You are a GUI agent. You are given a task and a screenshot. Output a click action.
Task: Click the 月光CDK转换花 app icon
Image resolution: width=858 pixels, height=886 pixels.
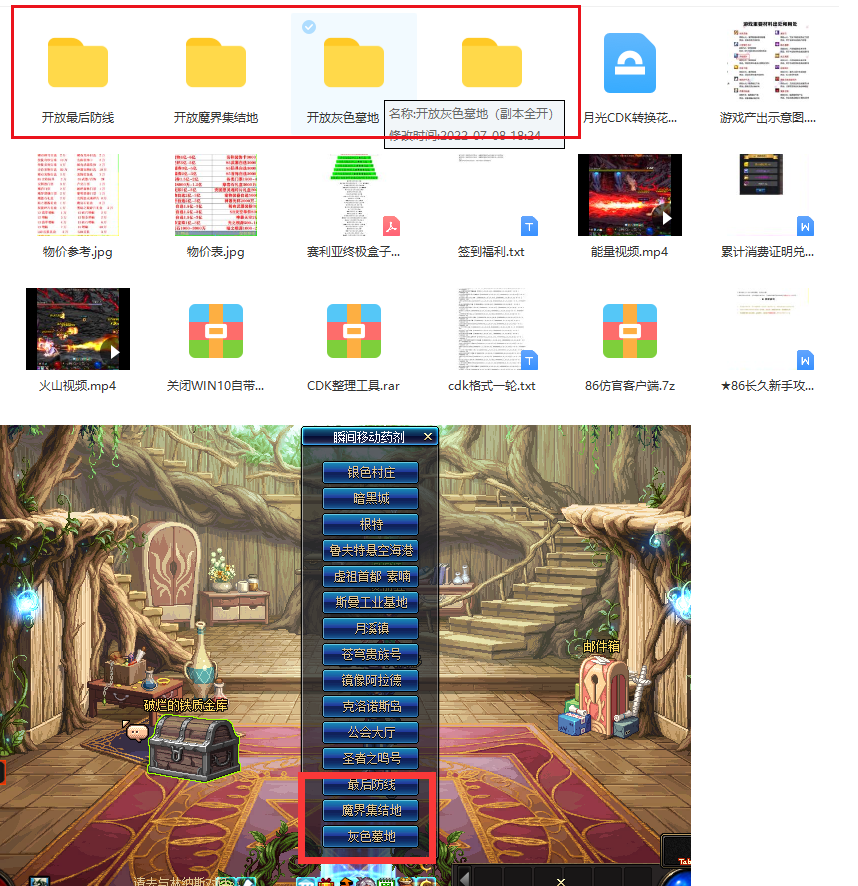coord(630,63)
